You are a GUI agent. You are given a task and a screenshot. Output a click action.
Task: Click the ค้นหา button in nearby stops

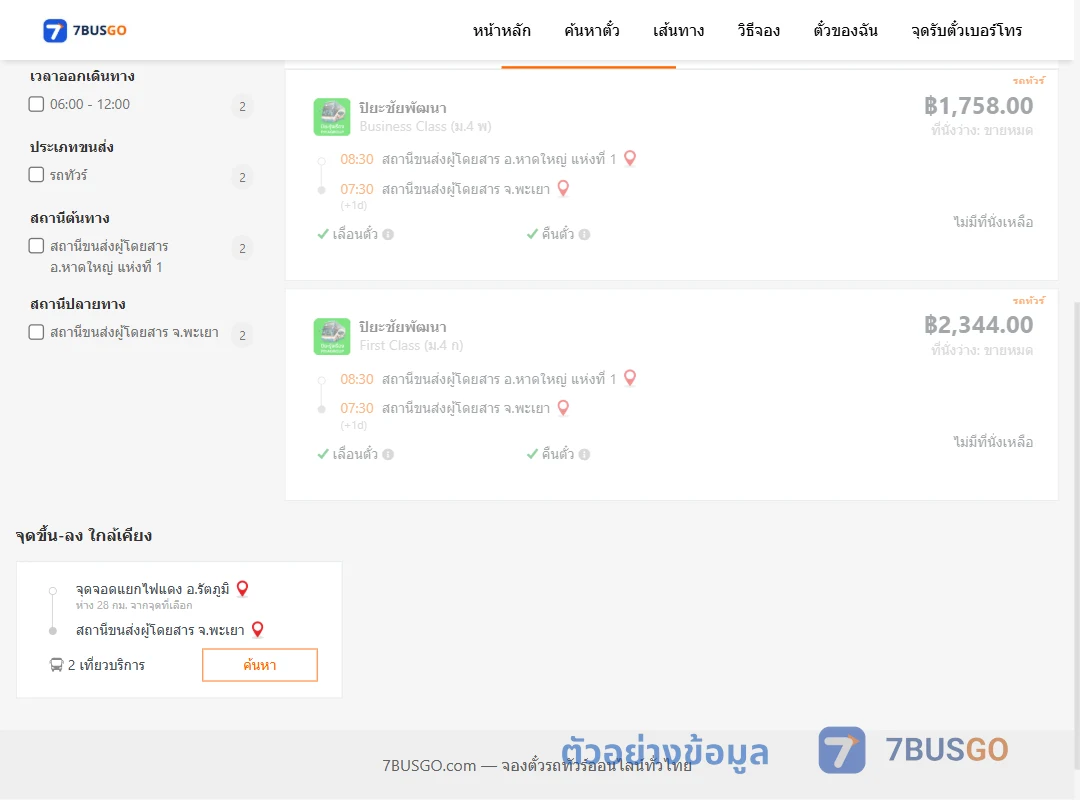(260, 665)
